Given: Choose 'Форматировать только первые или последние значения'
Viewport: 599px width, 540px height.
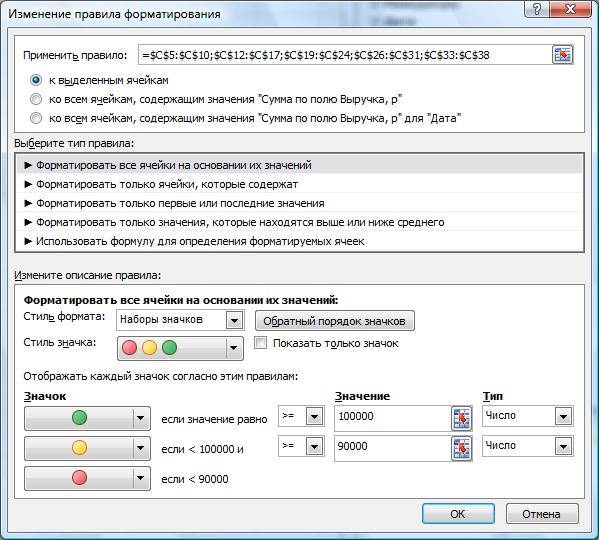Looking at the screenshot, I should point(299,203).
